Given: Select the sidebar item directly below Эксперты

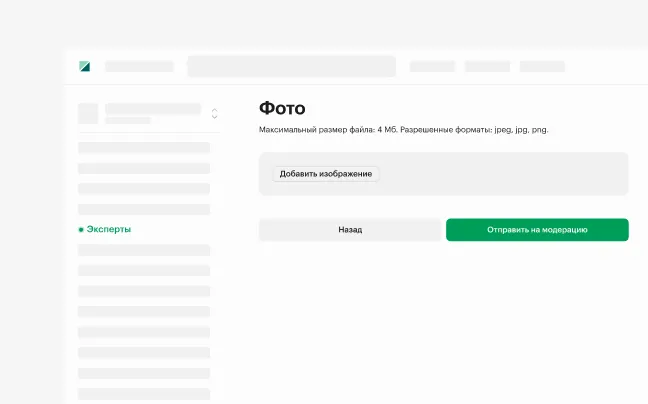Looking at the screenshot, I should (144, 250).
